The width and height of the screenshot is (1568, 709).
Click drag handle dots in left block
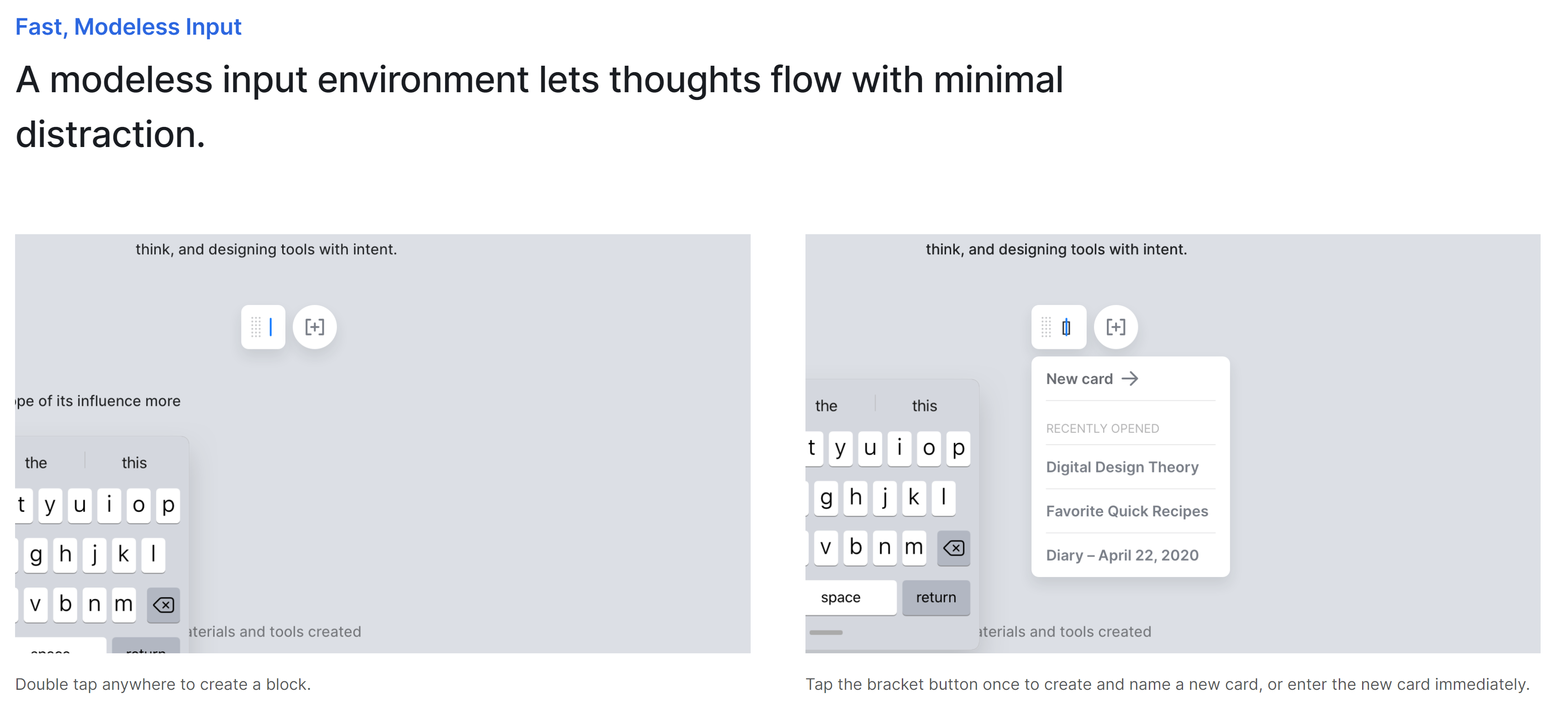[256, 327]
